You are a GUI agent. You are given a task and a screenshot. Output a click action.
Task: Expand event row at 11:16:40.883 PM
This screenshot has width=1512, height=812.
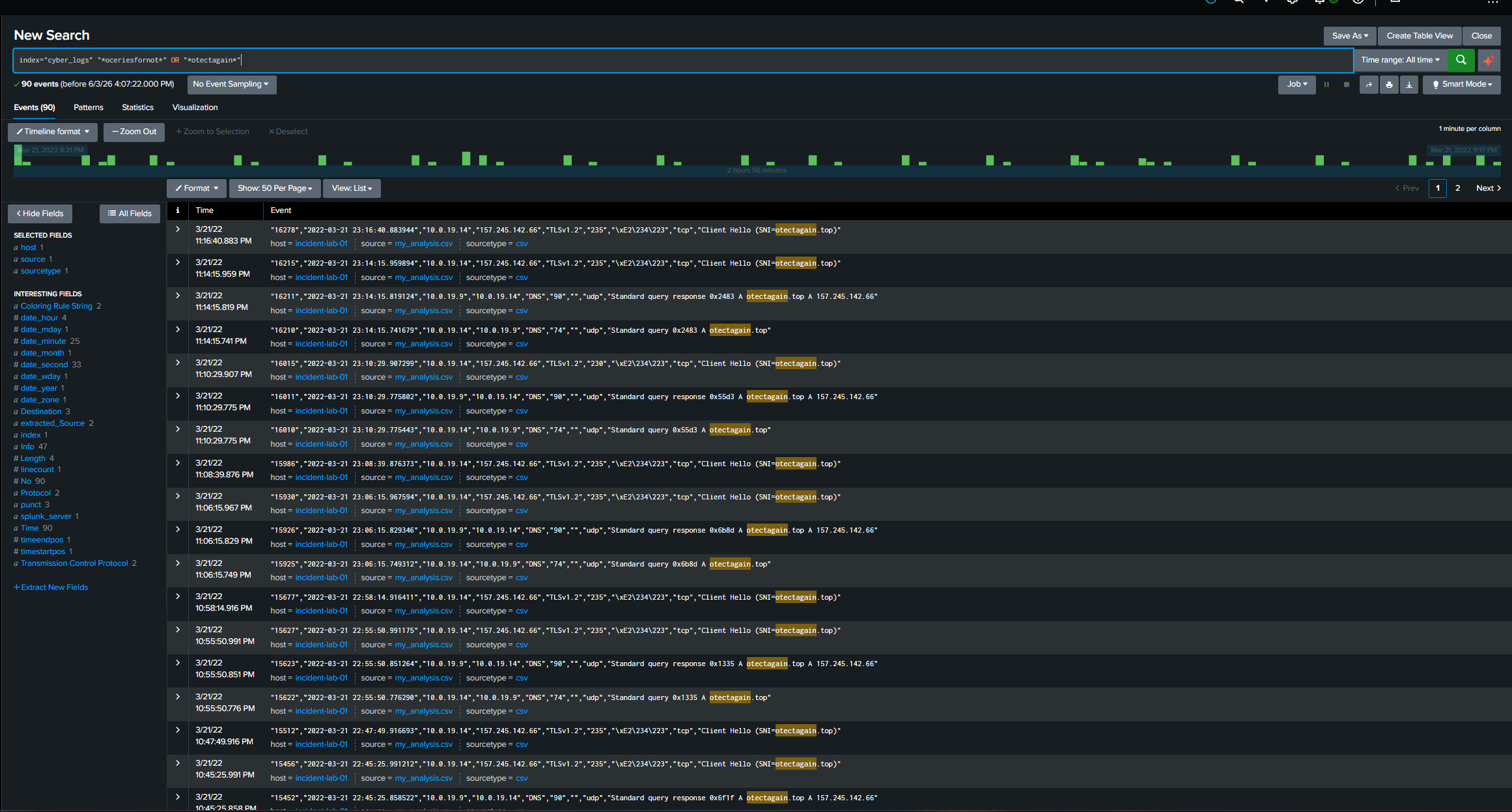click(178, 229)
